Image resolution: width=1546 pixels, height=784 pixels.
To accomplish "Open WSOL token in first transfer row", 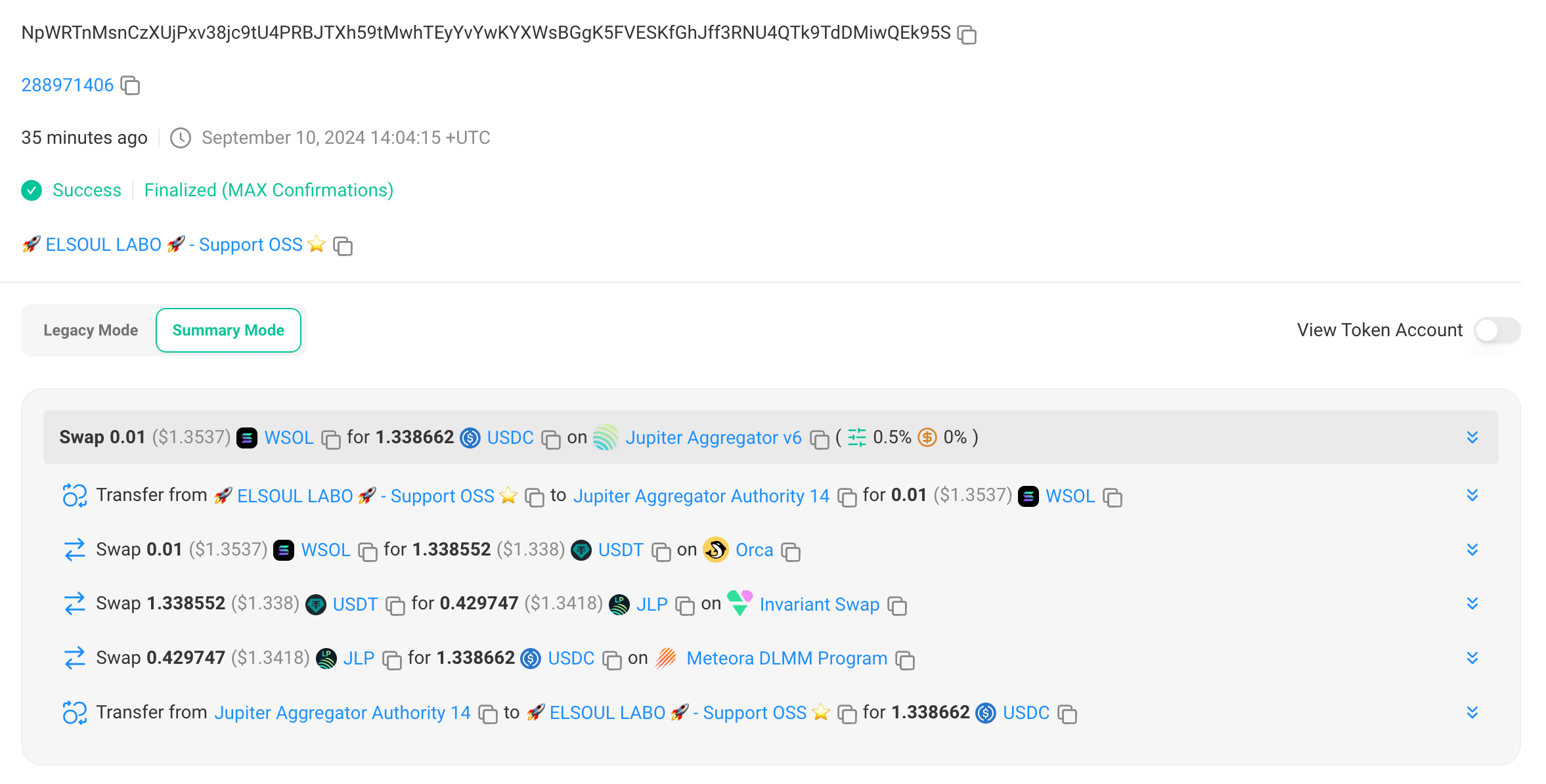I will coord(1071,496).
